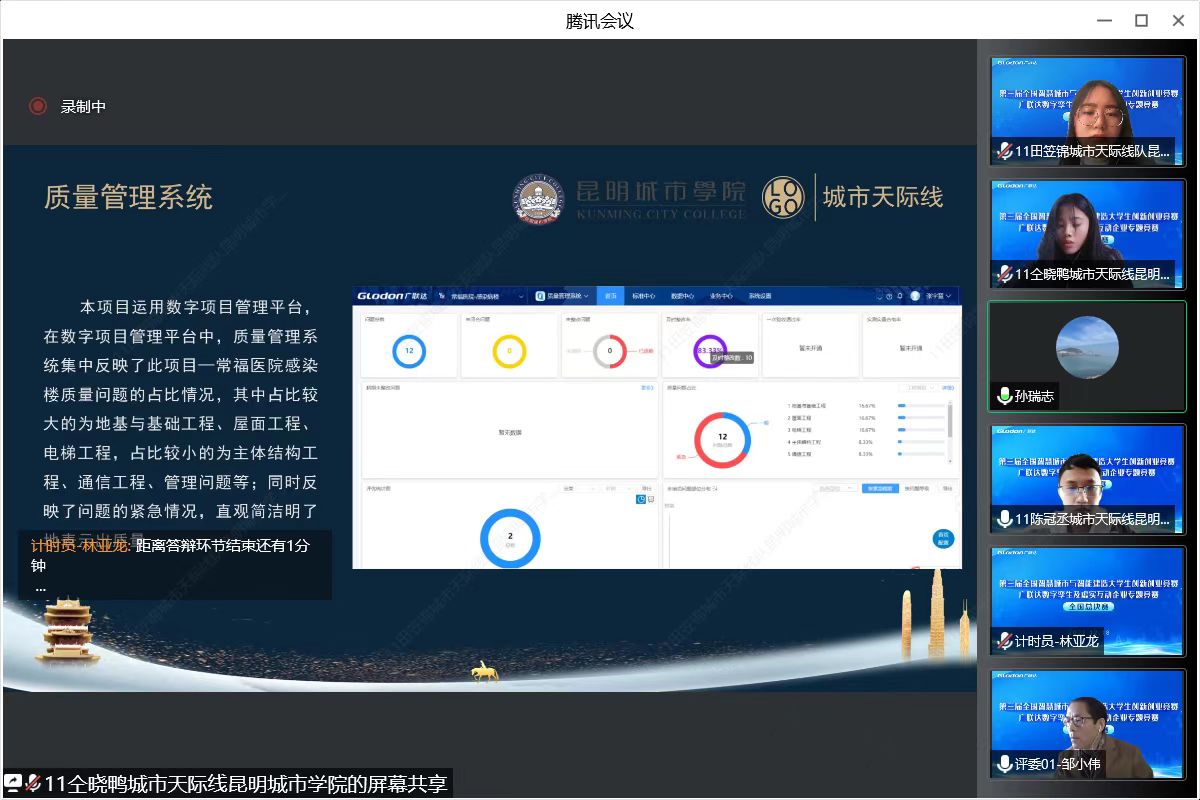Click the red-blue donut chart showing 12
The height and width of the screenshot is (800, 1200).
click(x=722, y=439)
